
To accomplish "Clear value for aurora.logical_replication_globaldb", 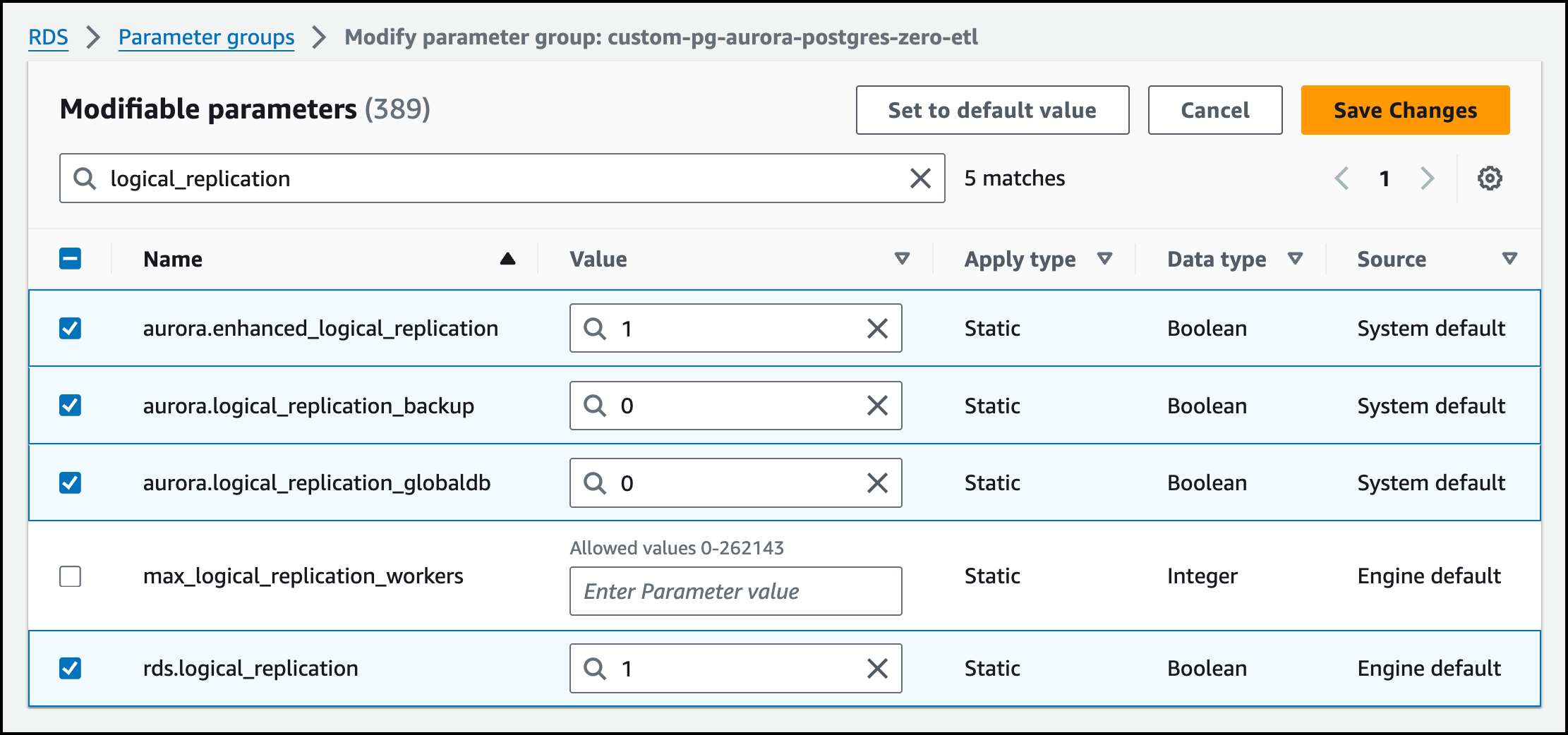I will click(x=877, y=483).
